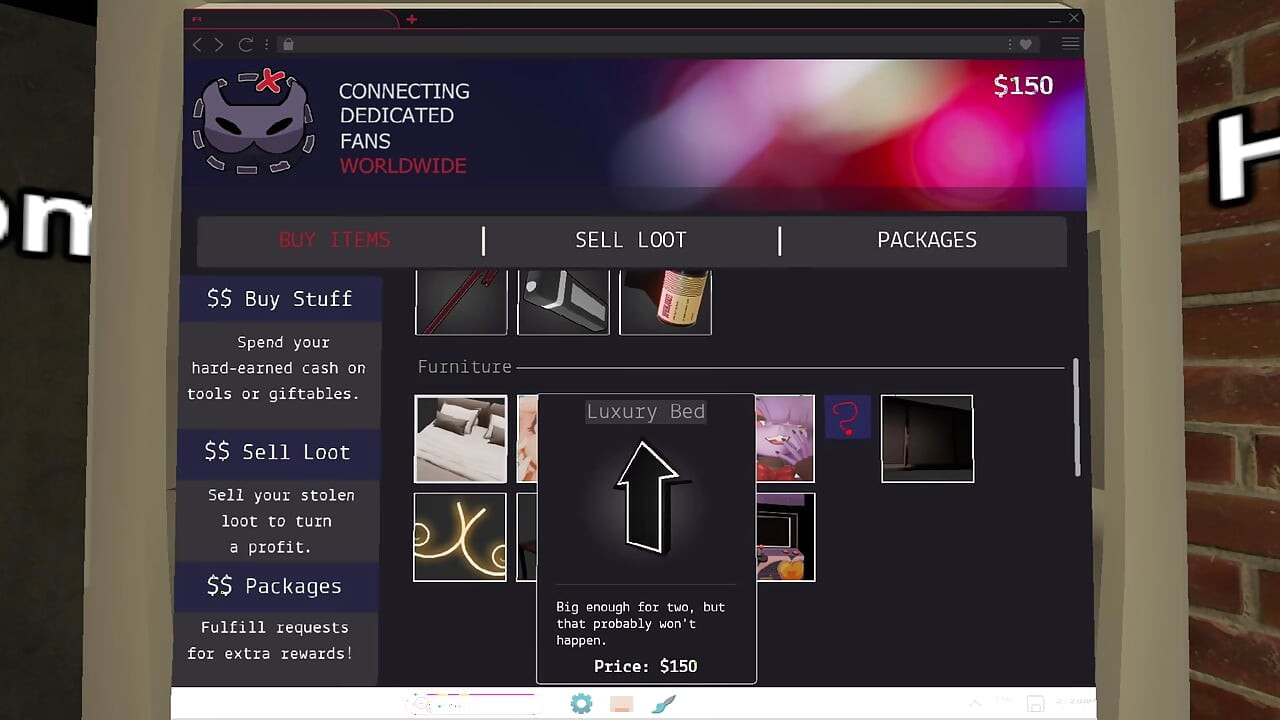The width and height of the screenshot is (1280, 720).
Task: Open the hamburger menu in the browser toolbar
Action: click(1070, 44)
